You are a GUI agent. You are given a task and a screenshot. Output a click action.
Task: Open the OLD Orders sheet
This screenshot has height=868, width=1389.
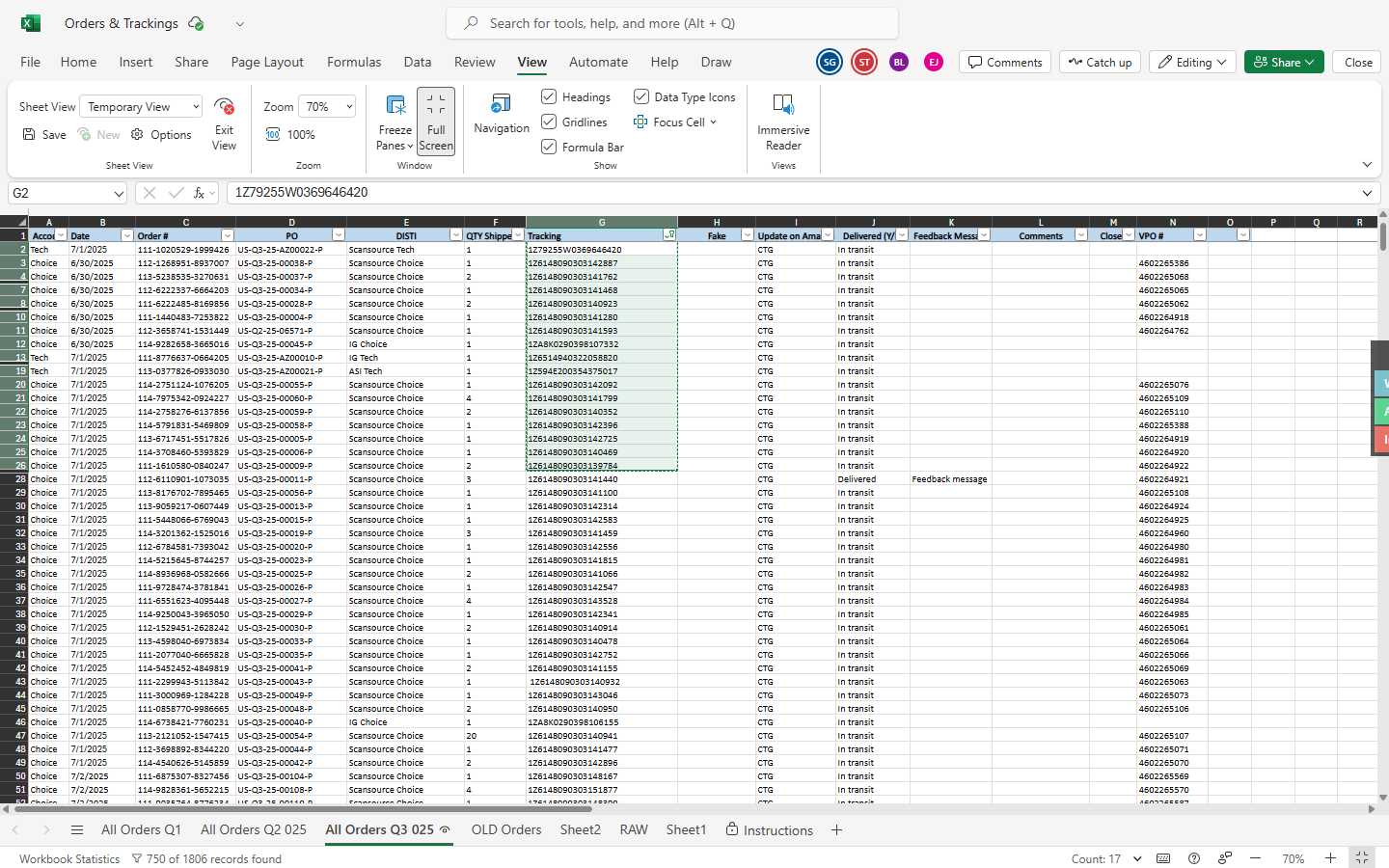(x=506, y=830)
